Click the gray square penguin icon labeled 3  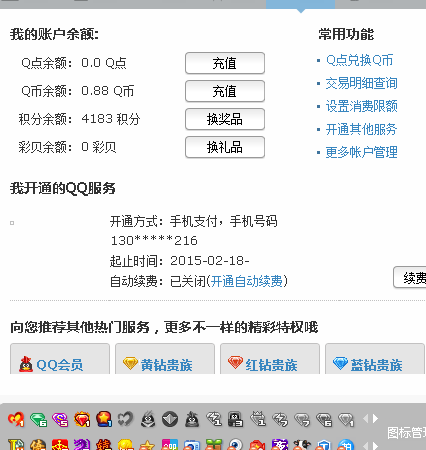(235, 419)
